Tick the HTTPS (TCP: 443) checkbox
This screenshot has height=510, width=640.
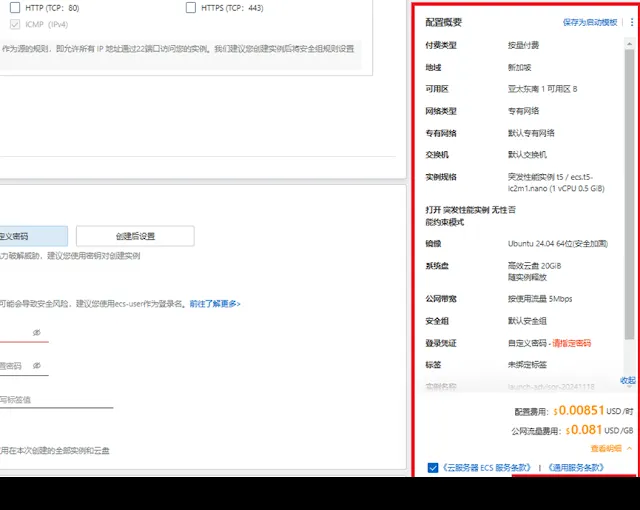[191, 7]
